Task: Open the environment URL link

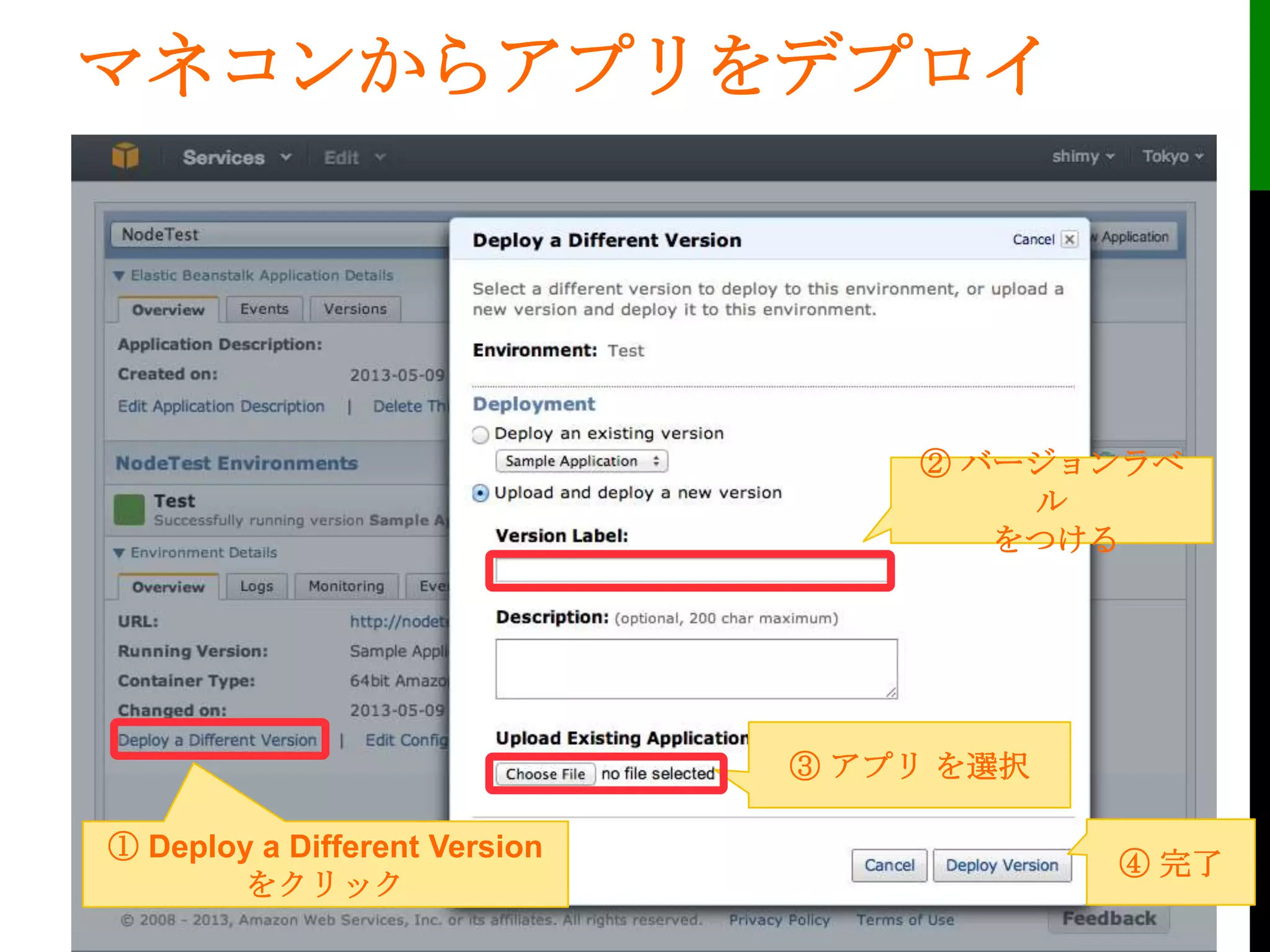Action: (x=399, y=622)
